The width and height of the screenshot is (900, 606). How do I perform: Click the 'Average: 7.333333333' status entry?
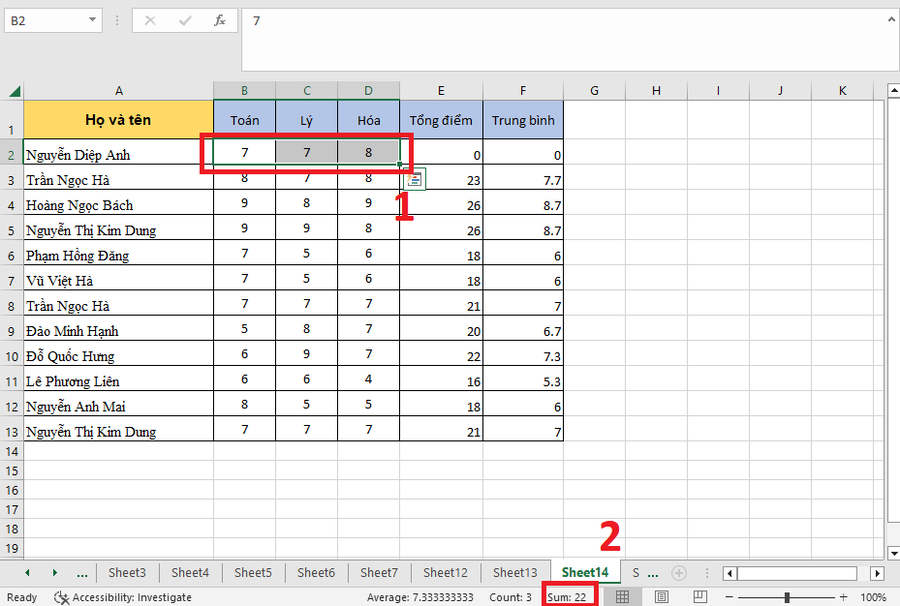tap(420, 597)
